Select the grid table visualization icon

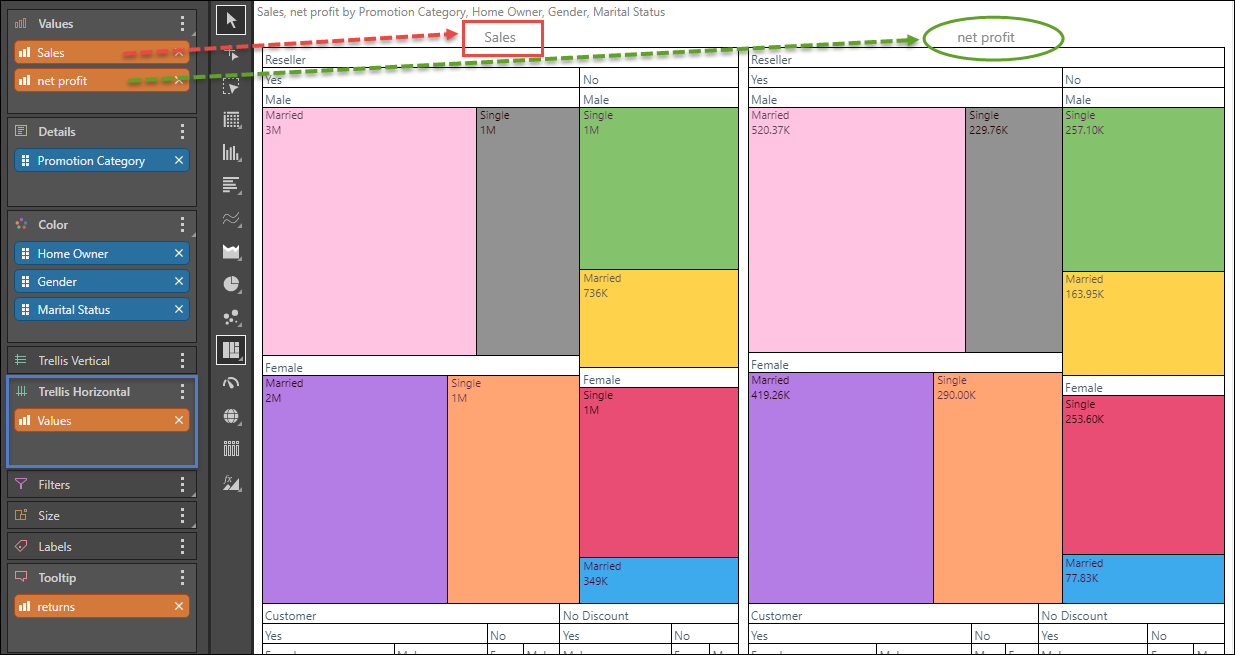[x=232, y=120]
